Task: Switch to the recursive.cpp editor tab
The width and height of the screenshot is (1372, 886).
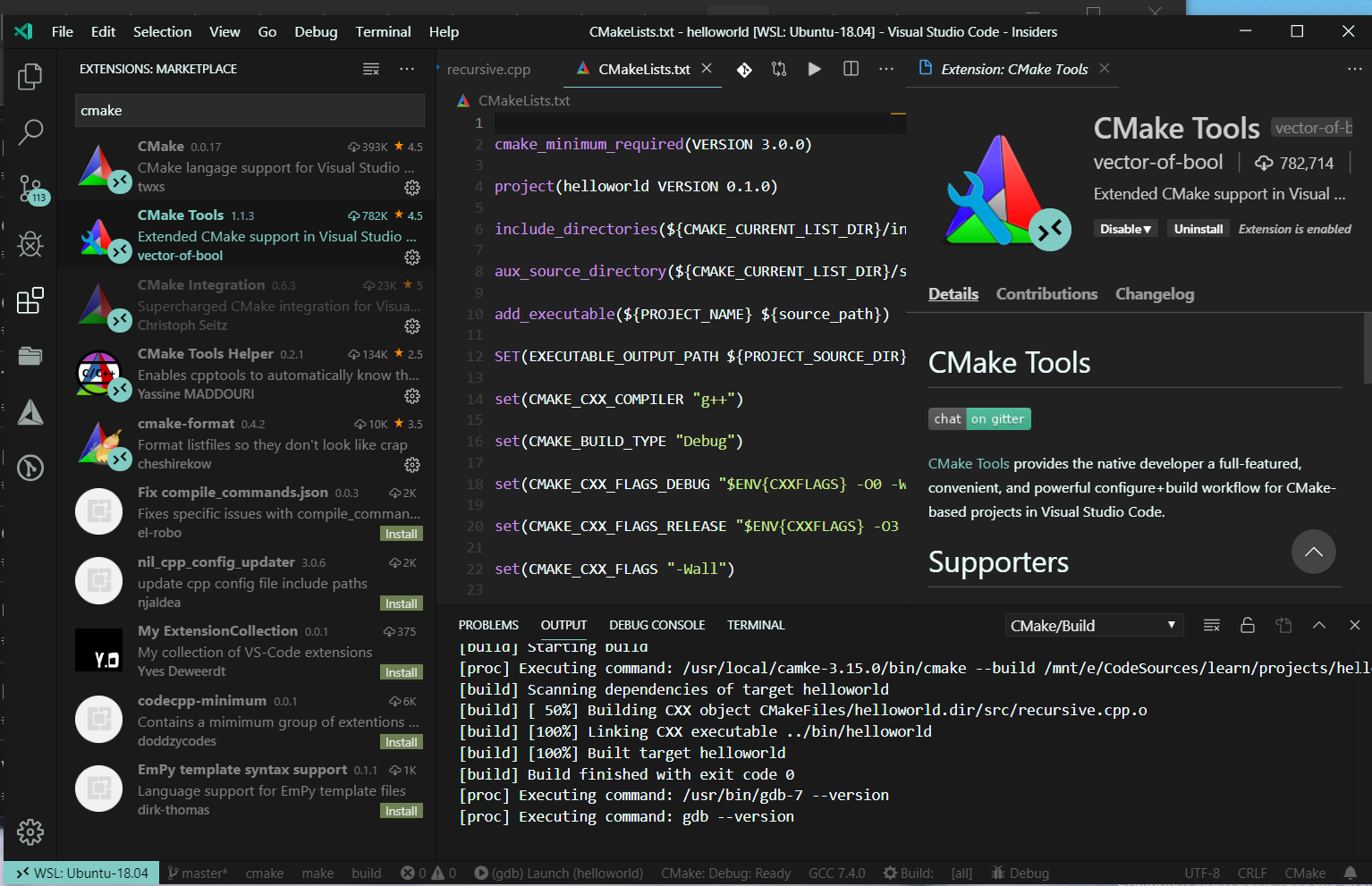Action: pyautogui.click(x=488, y=69)
